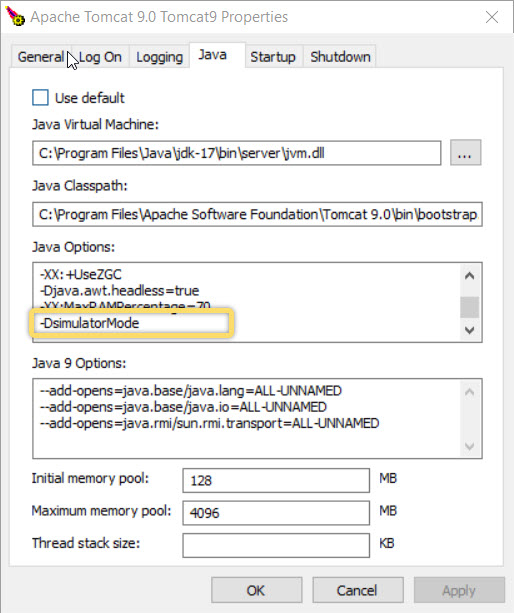Click the Tomcat feather icon in title bar
Viewport: 514px width, 613px height.
coord(15,16)
